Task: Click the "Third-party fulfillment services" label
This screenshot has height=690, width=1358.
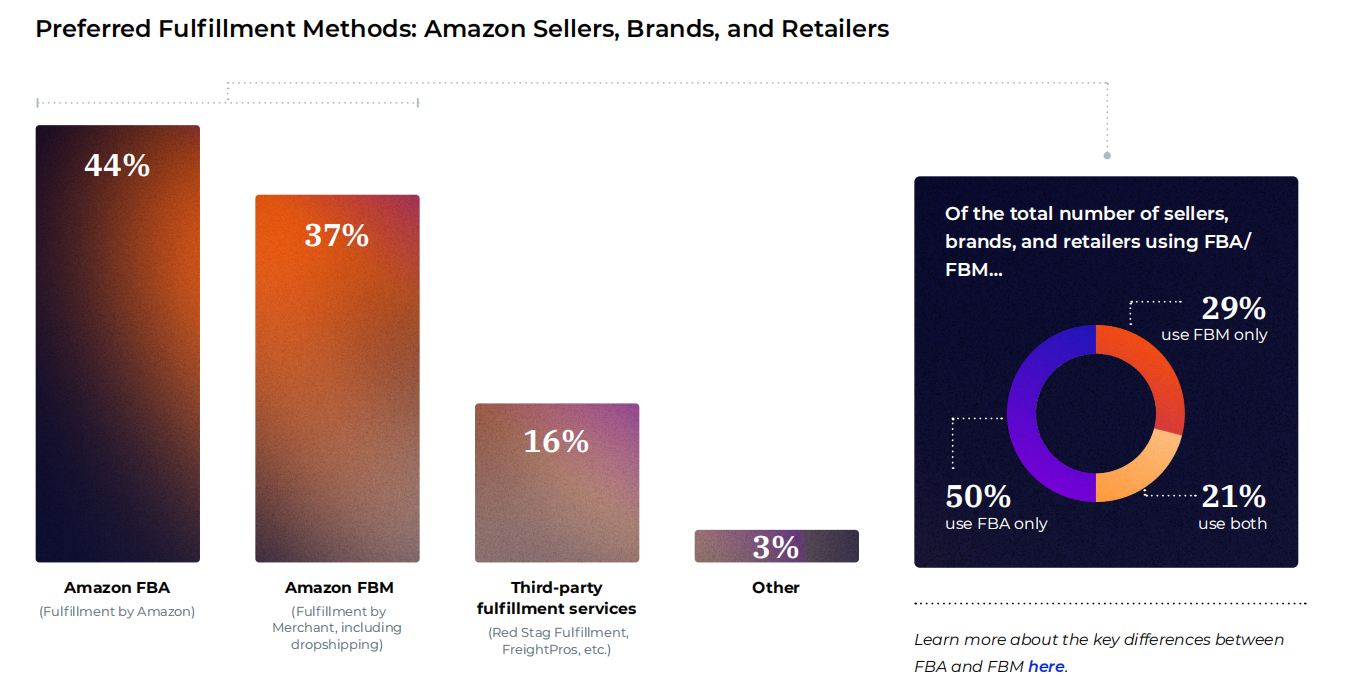Action: [x=556, y=598]
